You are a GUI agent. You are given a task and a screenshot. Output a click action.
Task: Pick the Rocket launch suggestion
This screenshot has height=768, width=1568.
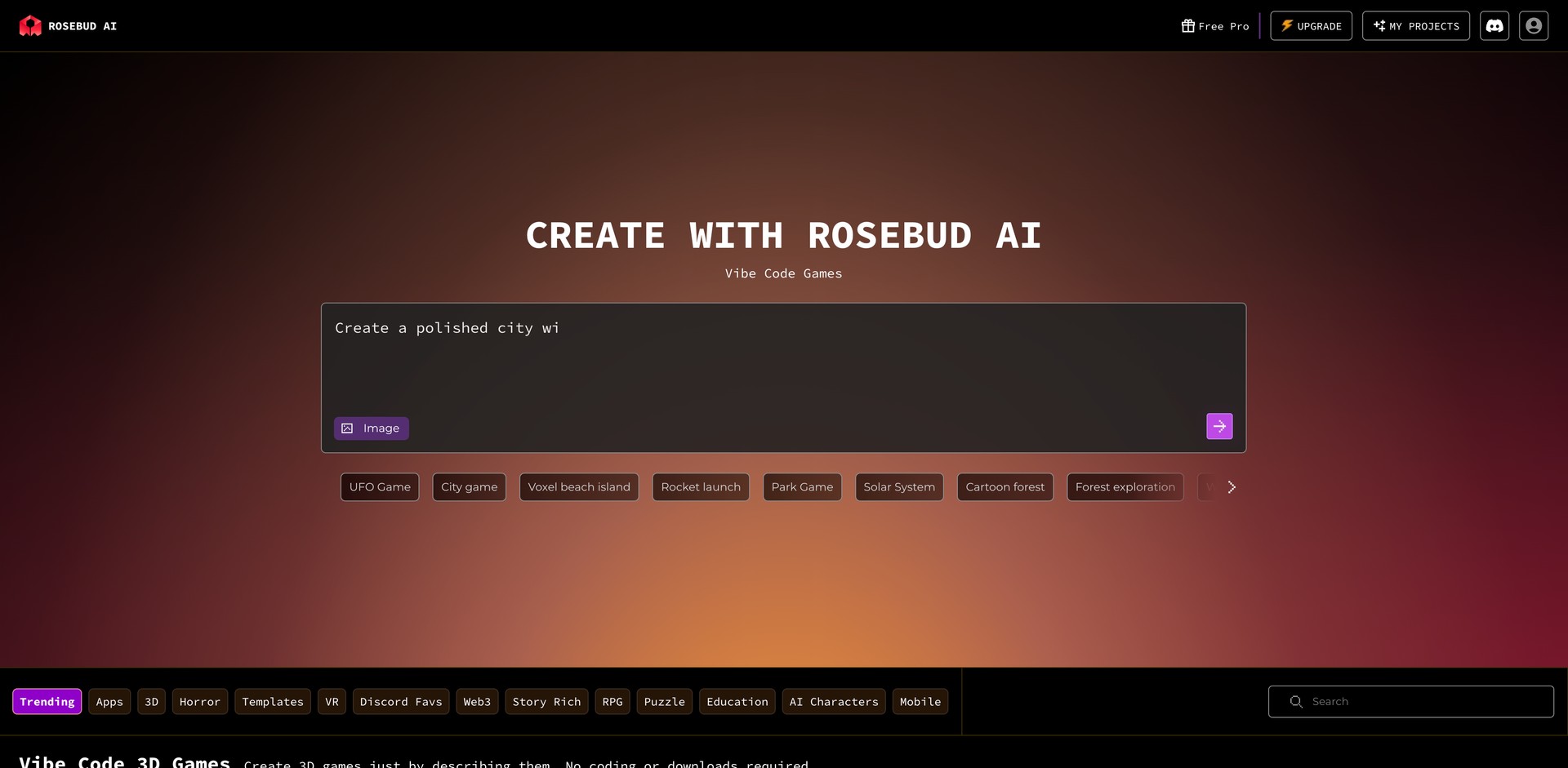[x=701, y=487]
